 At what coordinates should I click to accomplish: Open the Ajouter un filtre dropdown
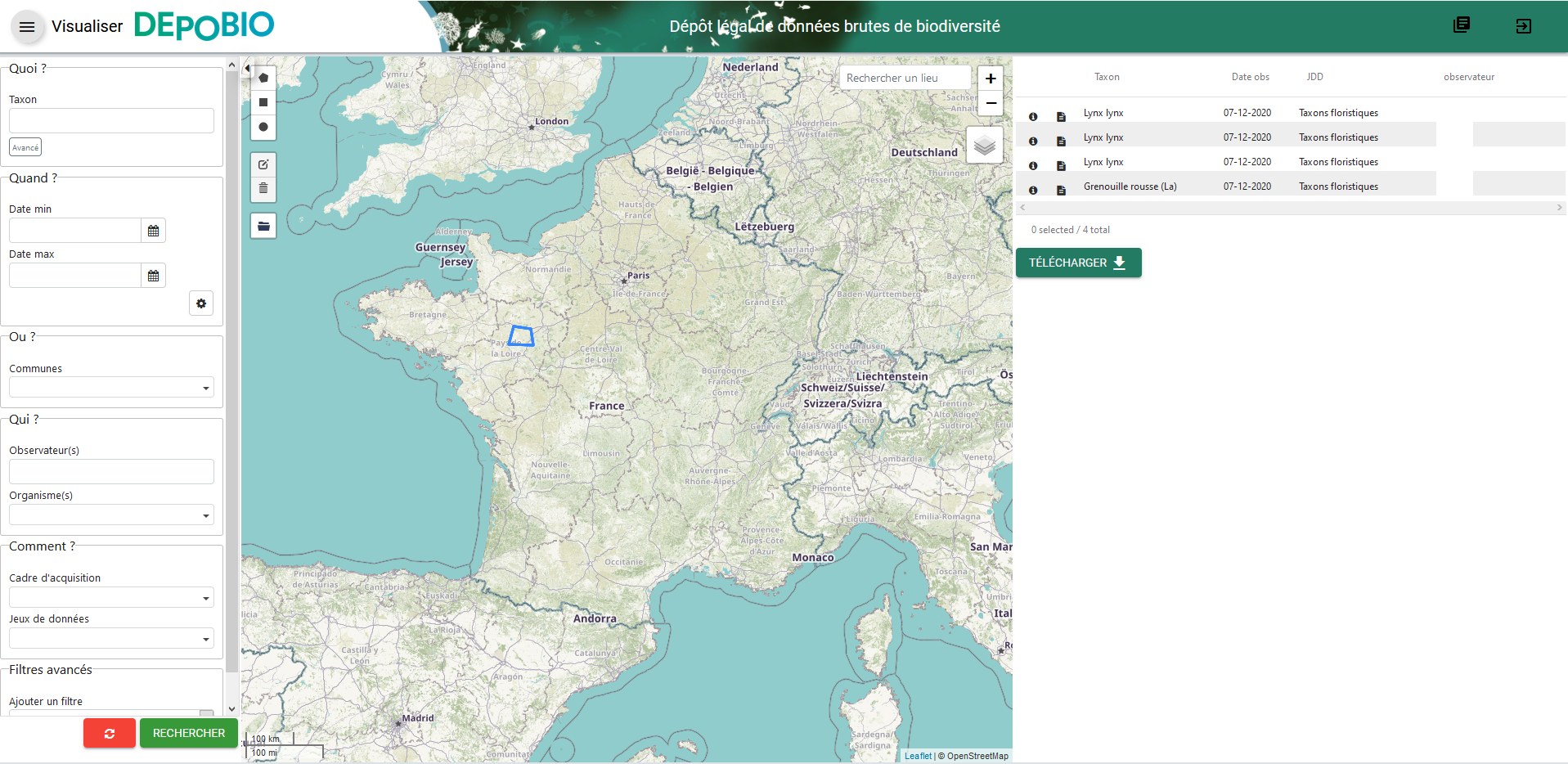click(111, 713)
